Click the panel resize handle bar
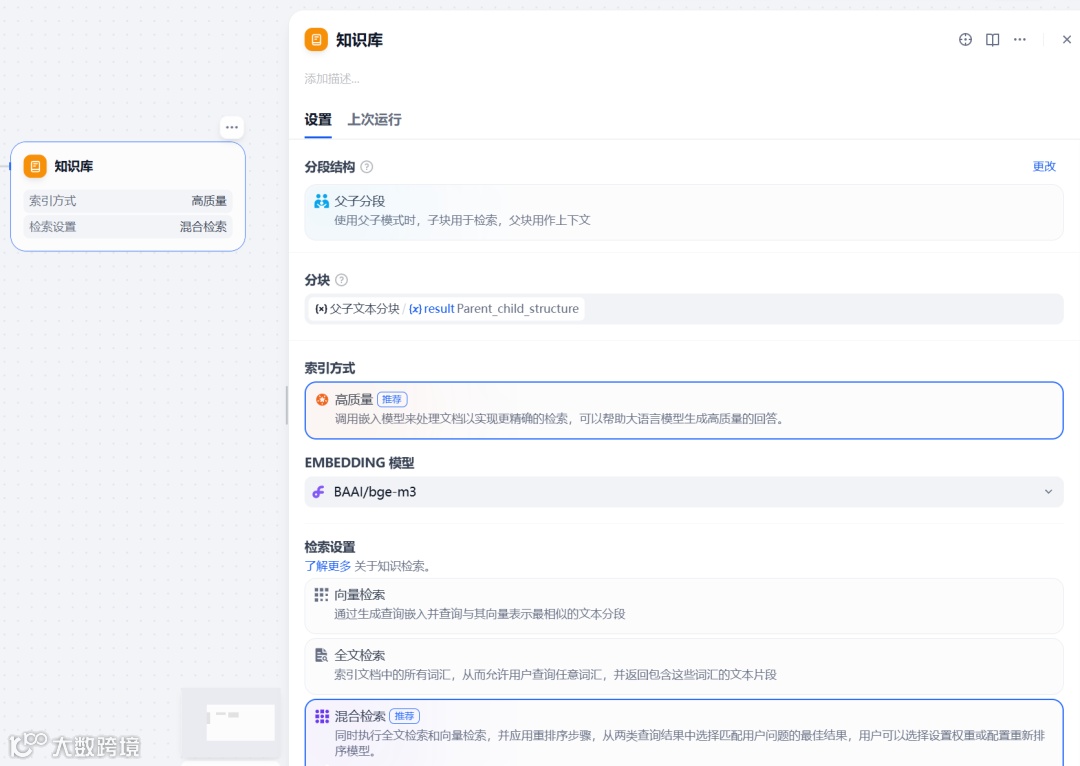The width and height of the screenshot is (1080, 766). (x=287, y=405)
